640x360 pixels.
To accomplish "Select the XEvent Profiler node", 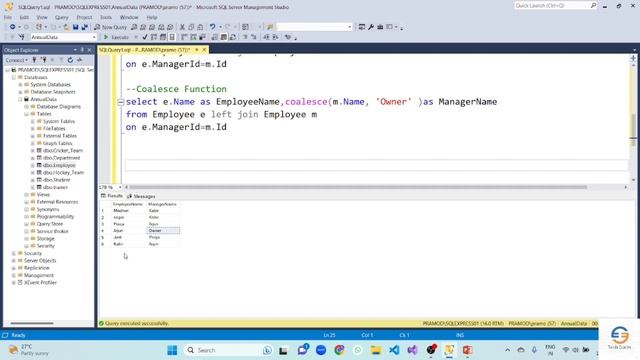I will pos(40,282).
